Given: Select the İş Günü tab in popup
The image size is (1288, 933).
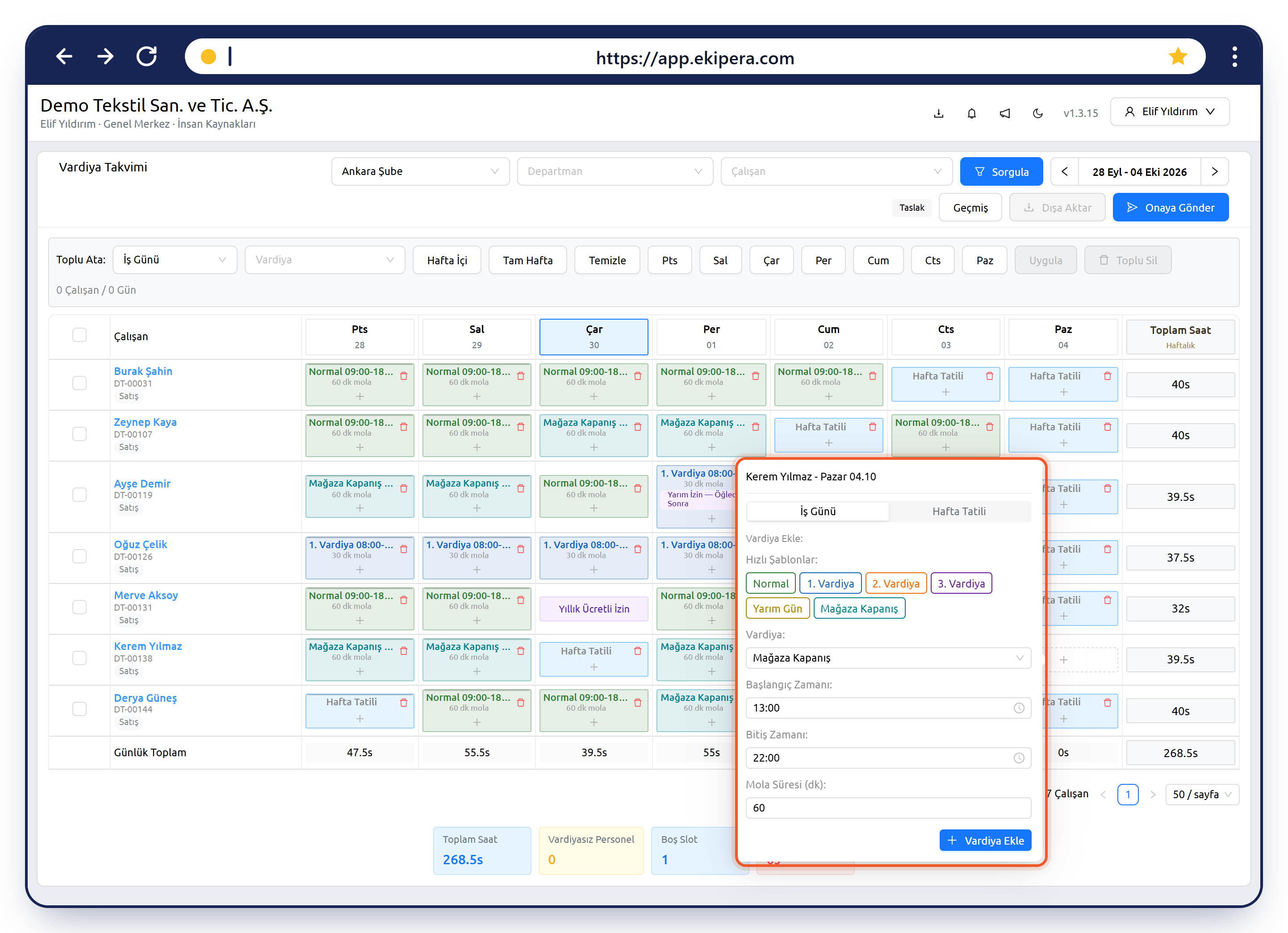Looking at the screenshot, I should point(818,511).
